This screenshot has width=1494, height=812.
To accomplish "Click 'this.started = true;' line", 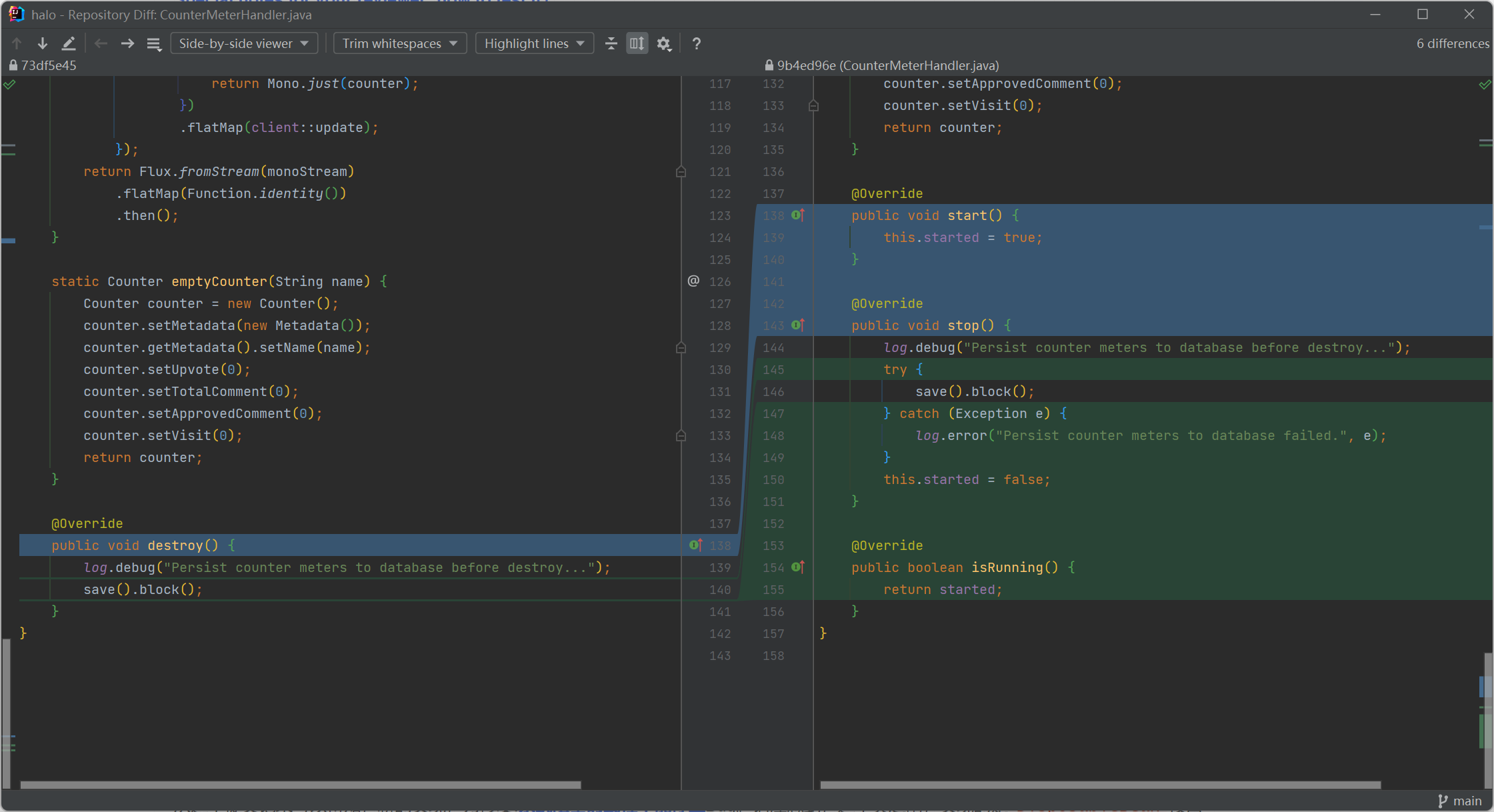I will coord(963,237).
